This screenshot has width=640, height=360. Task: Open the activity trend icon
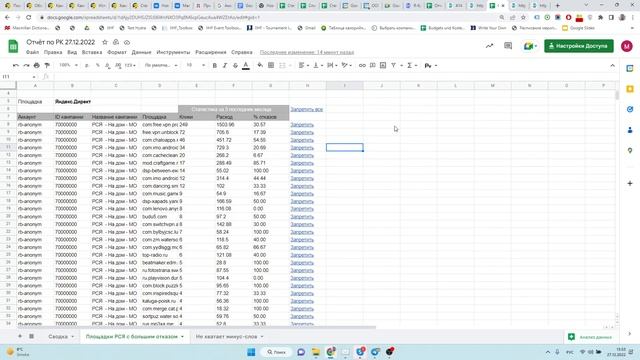pos(489,46)
